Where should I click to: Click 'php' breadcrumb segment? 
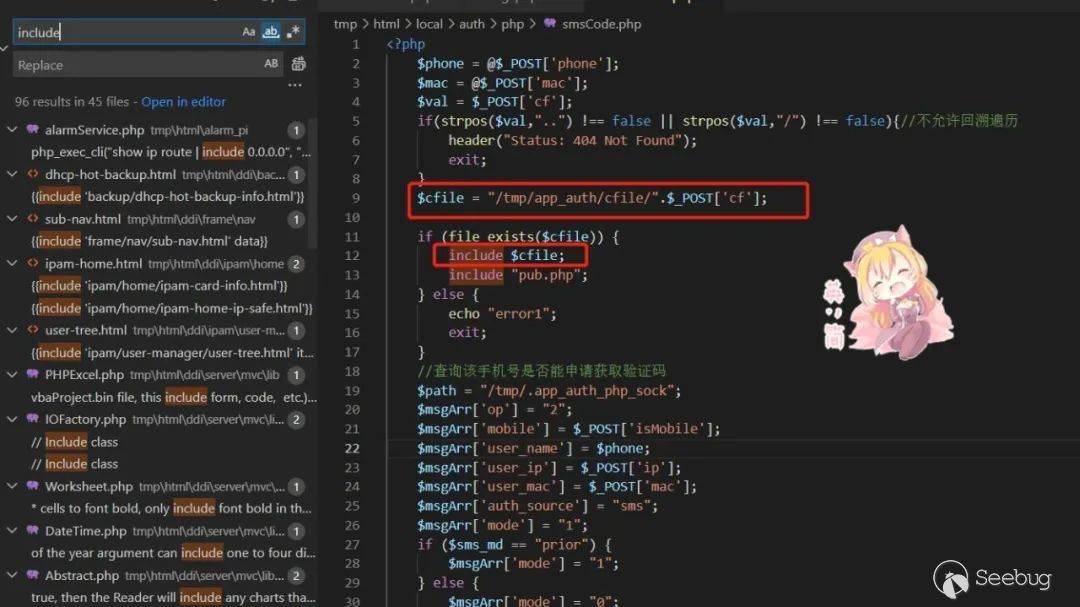point(512,24)
